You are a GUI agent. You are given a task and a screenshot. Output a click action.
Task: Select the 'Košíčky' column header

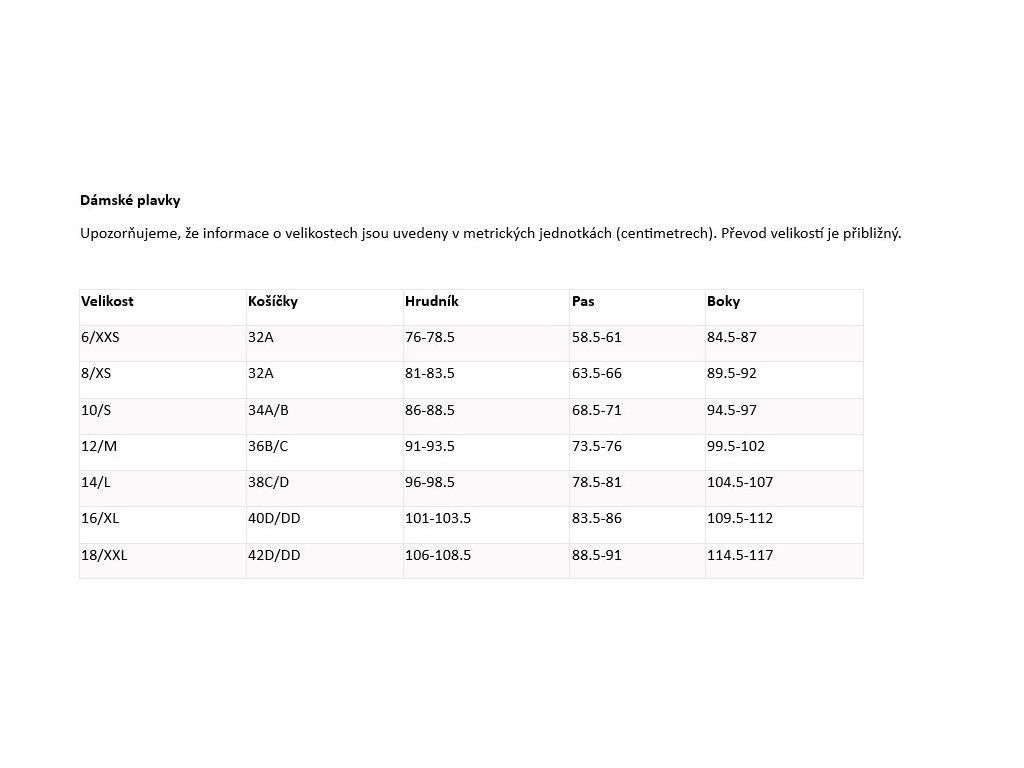point(273,301)
